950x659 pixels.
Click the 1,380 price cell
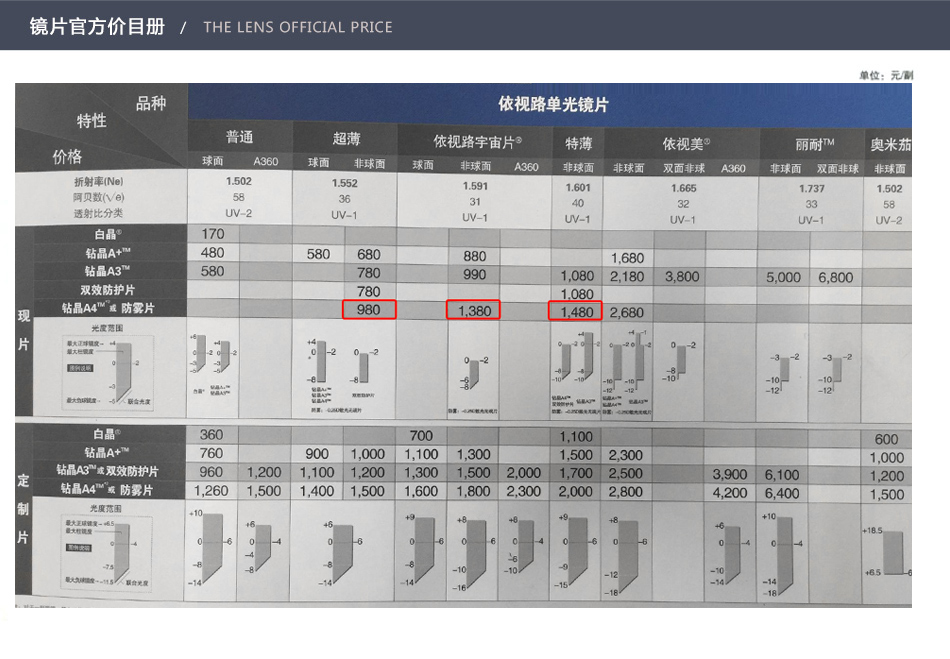(x=473, y=311)
